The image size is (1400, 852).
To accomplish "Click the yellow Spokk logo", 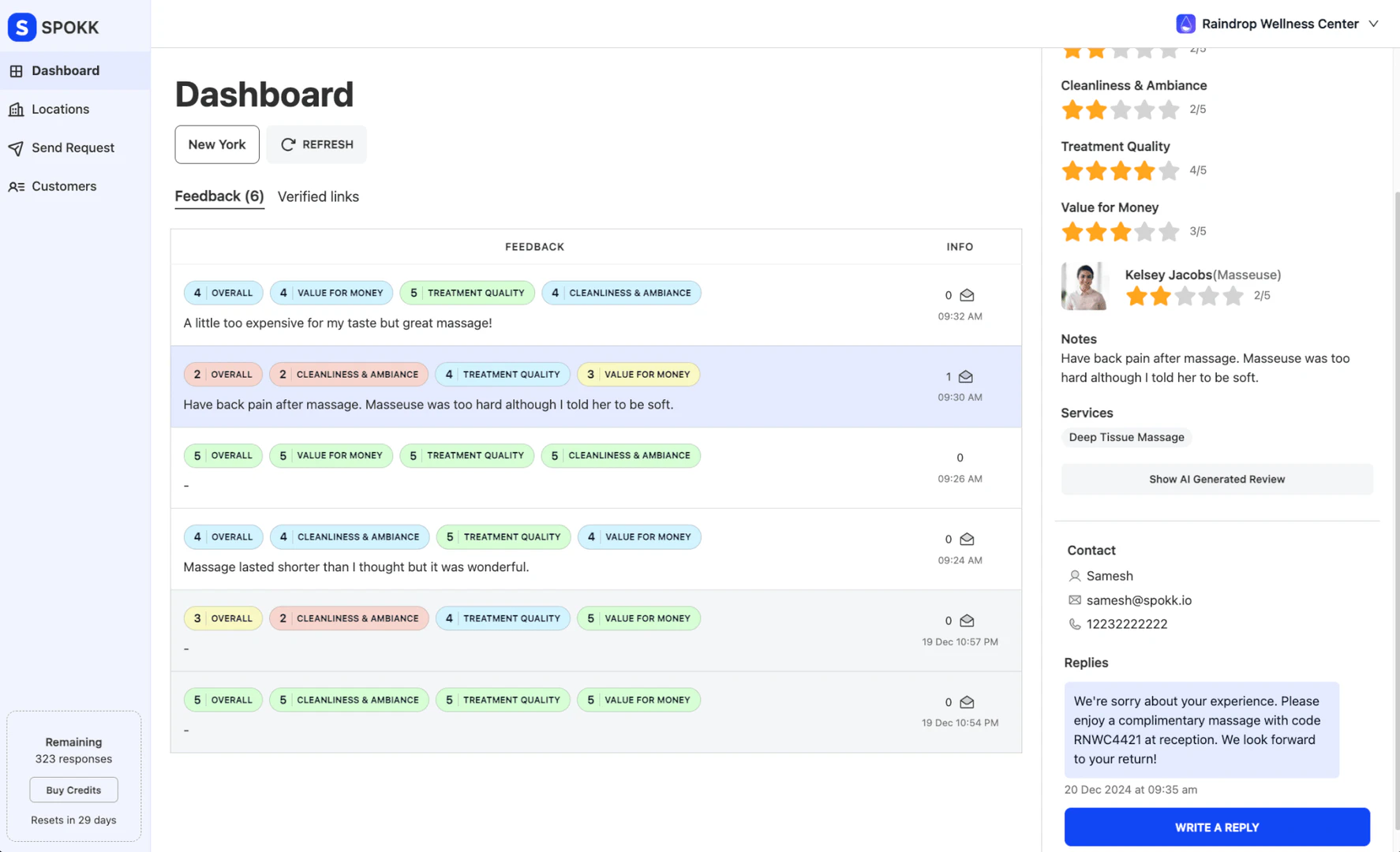I will (22, 27).
